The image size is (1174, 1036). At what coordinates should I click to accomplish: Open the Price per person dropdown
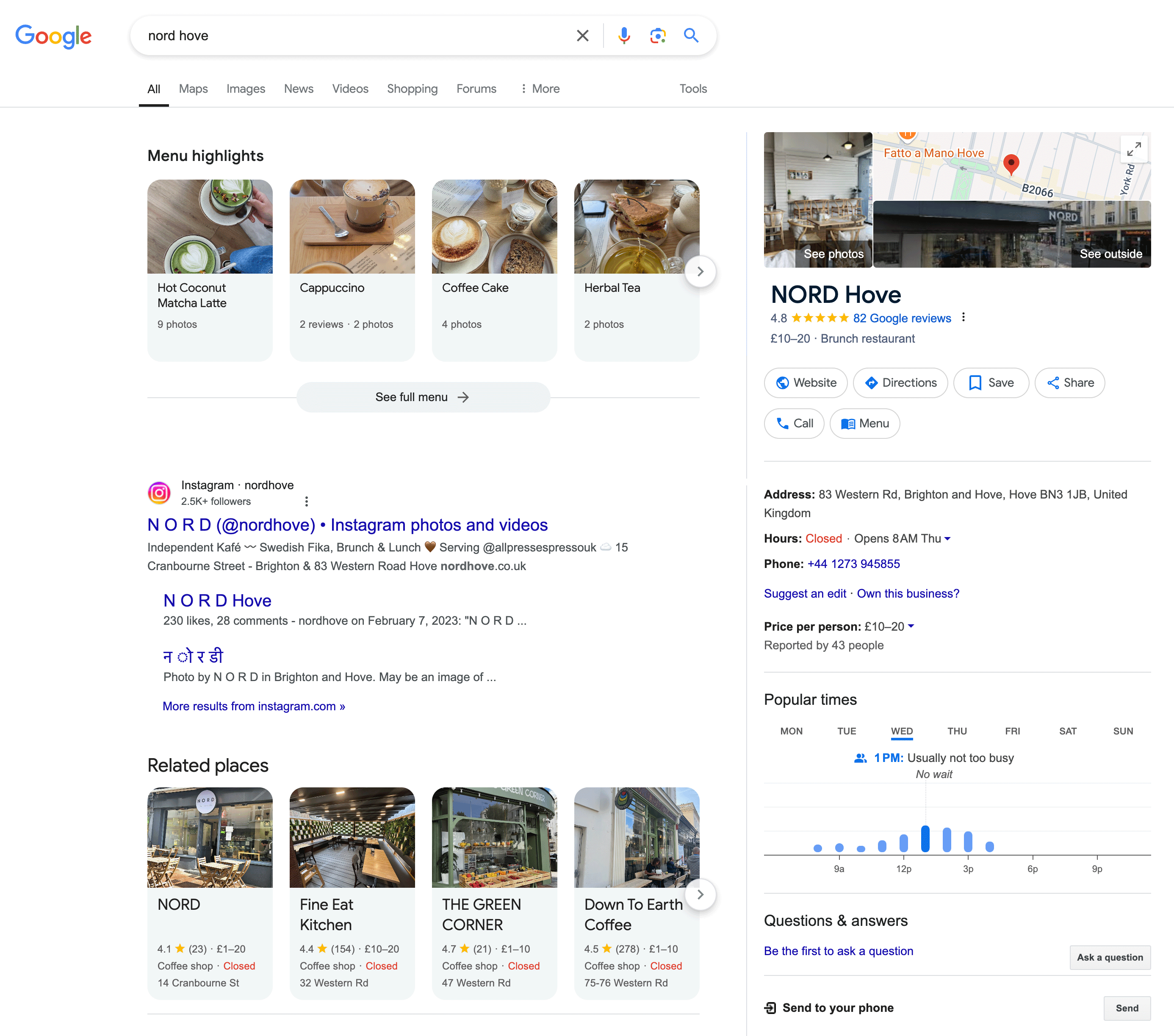912,626
